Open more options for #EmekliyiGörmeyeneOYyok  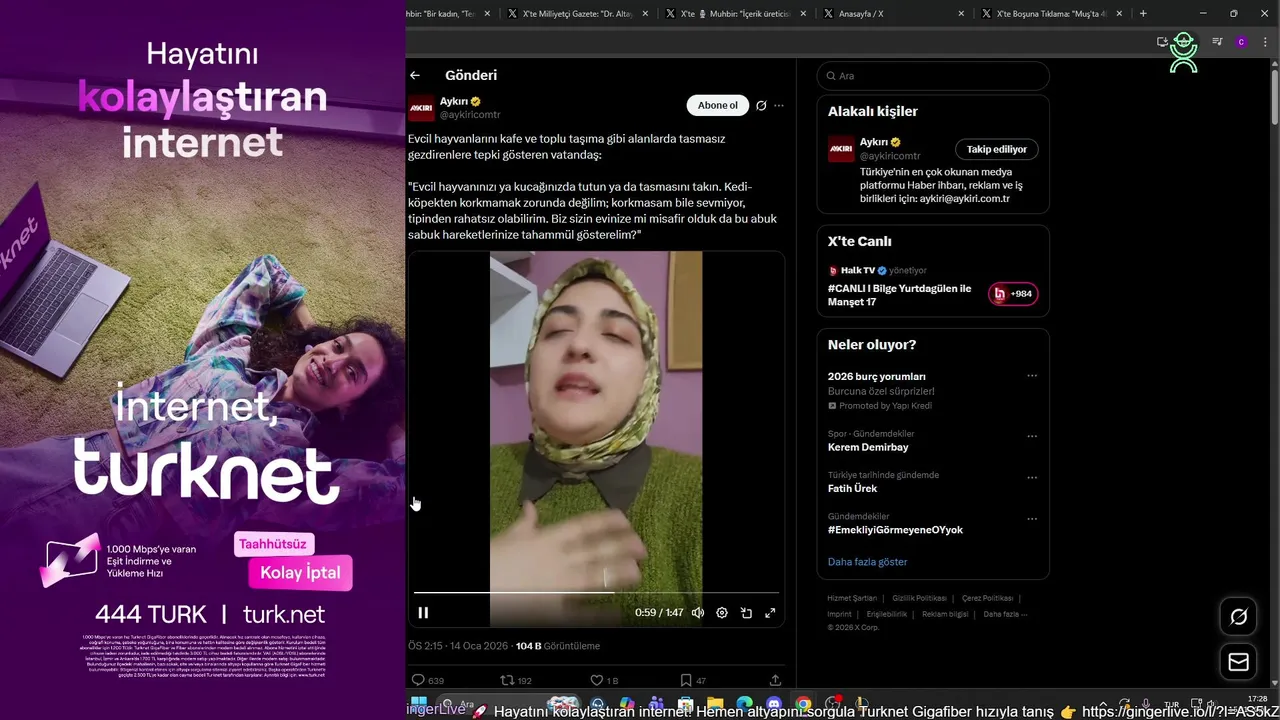coord(1032,519)
